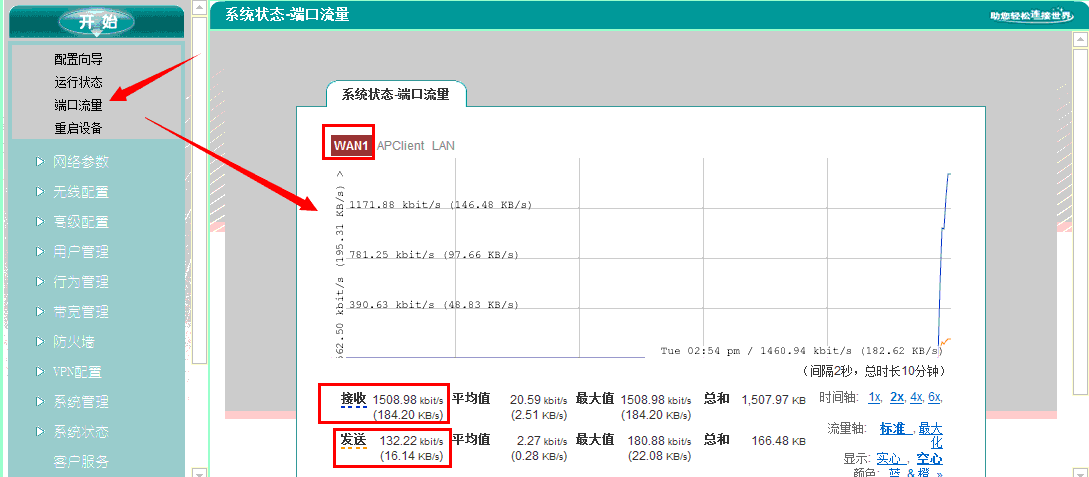
Task: Expand triangle arrow beside 防火墙
Action: click(x=40, y=342)
